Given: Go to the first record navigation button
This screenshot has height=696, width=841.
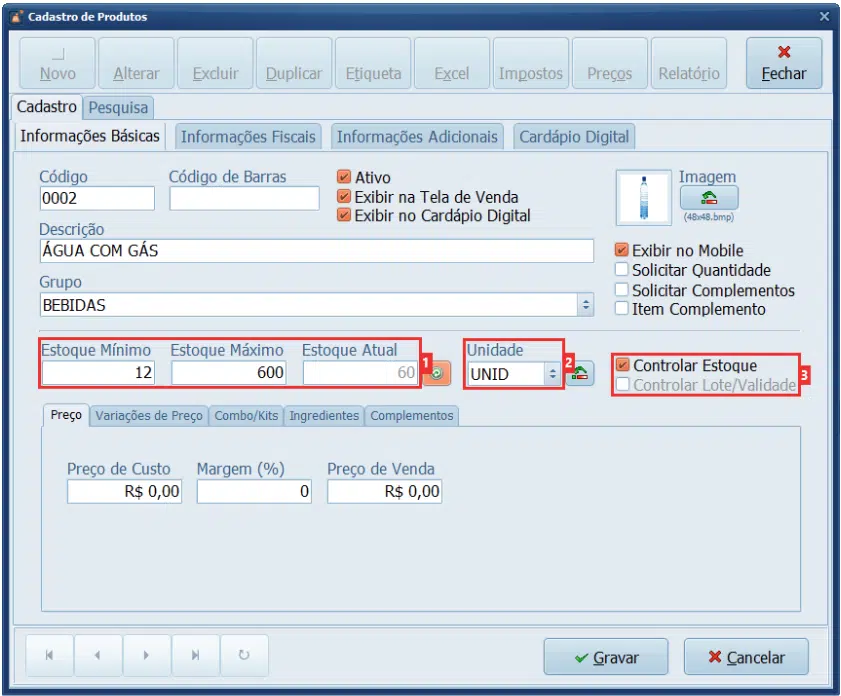Looking at the screenshot, I should pos(49,655).
